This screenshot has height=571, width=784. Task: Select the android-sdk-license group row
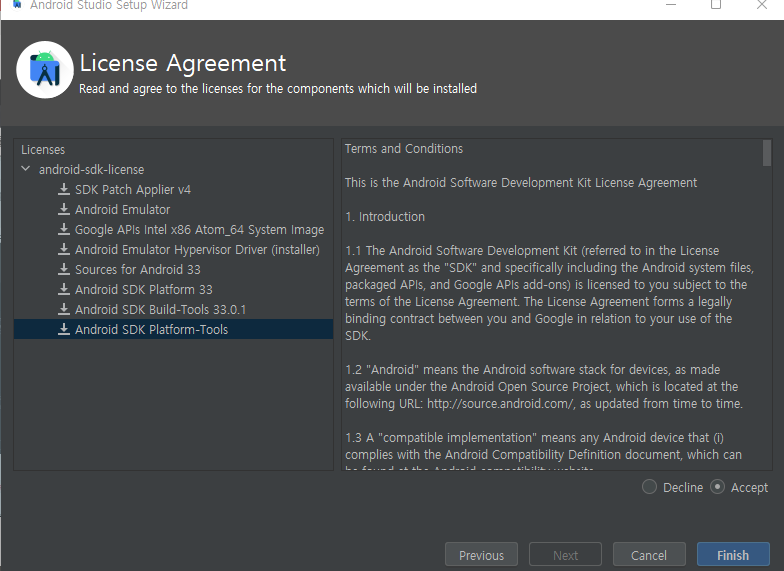tap(173, 170)
